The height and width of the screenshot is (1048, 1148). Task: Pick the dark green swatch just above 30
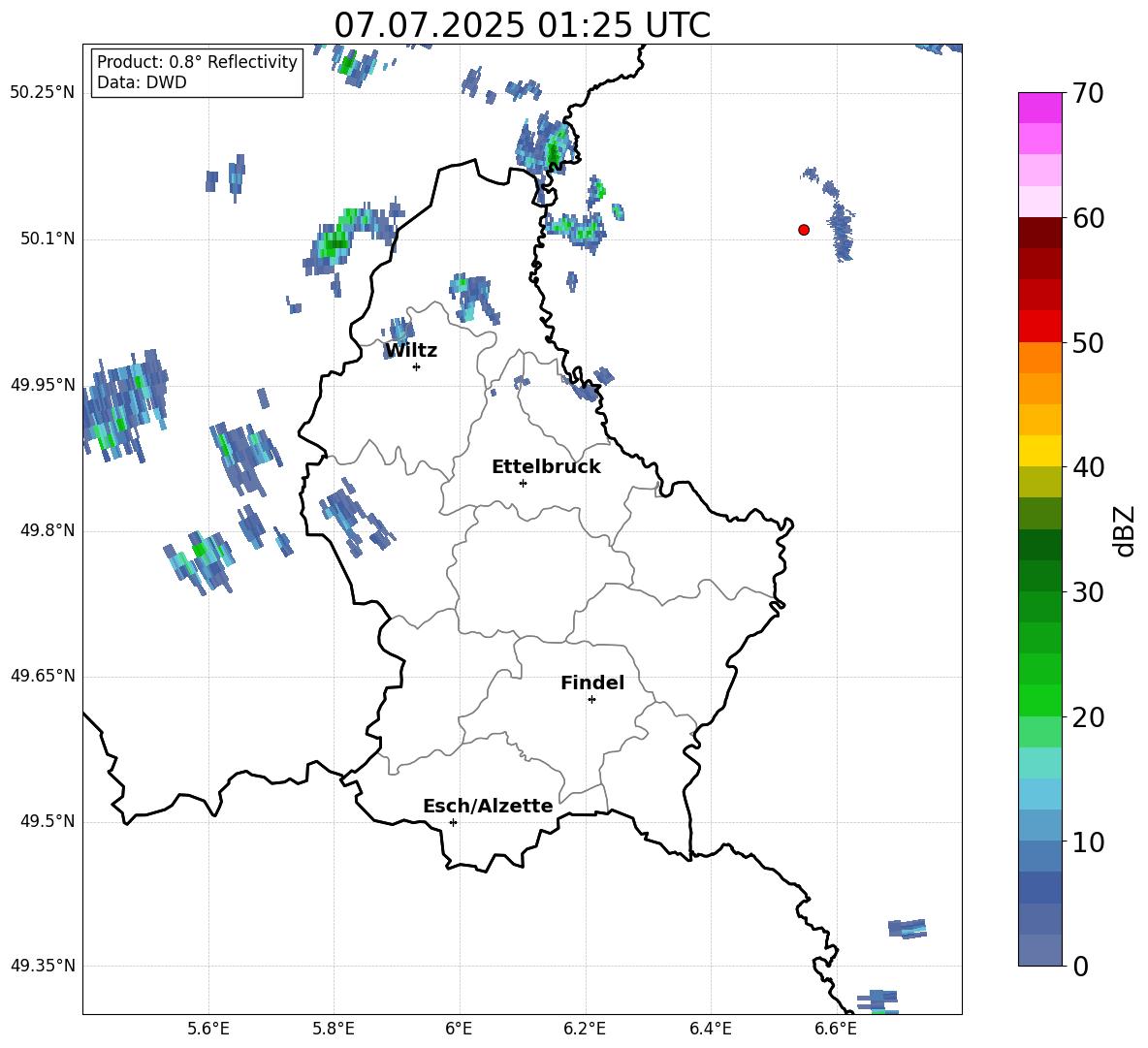pos(1040,576)
